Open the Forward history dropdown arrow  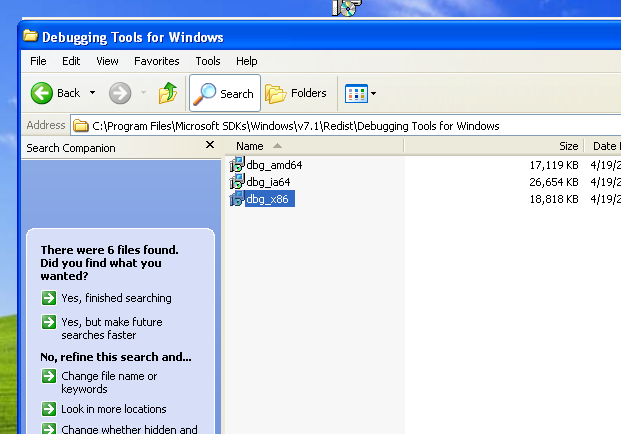(x=143, y=93)
